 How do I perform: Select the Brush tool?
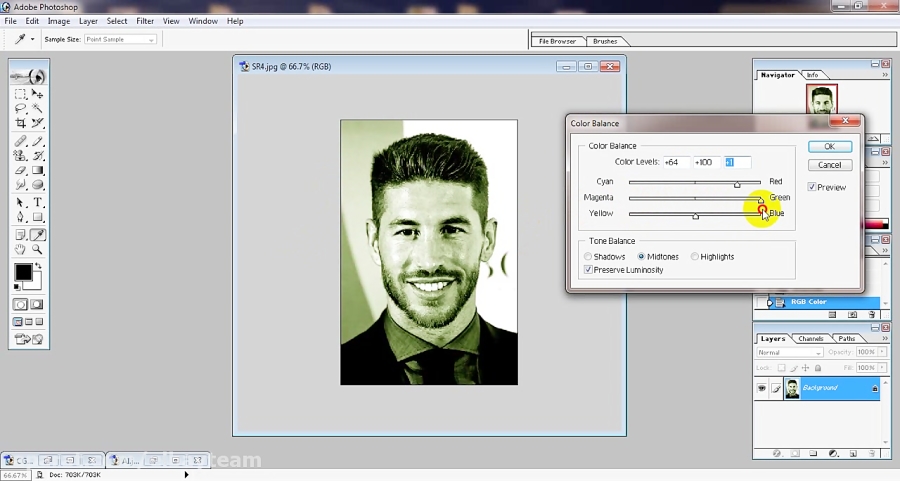pos(37,141)
